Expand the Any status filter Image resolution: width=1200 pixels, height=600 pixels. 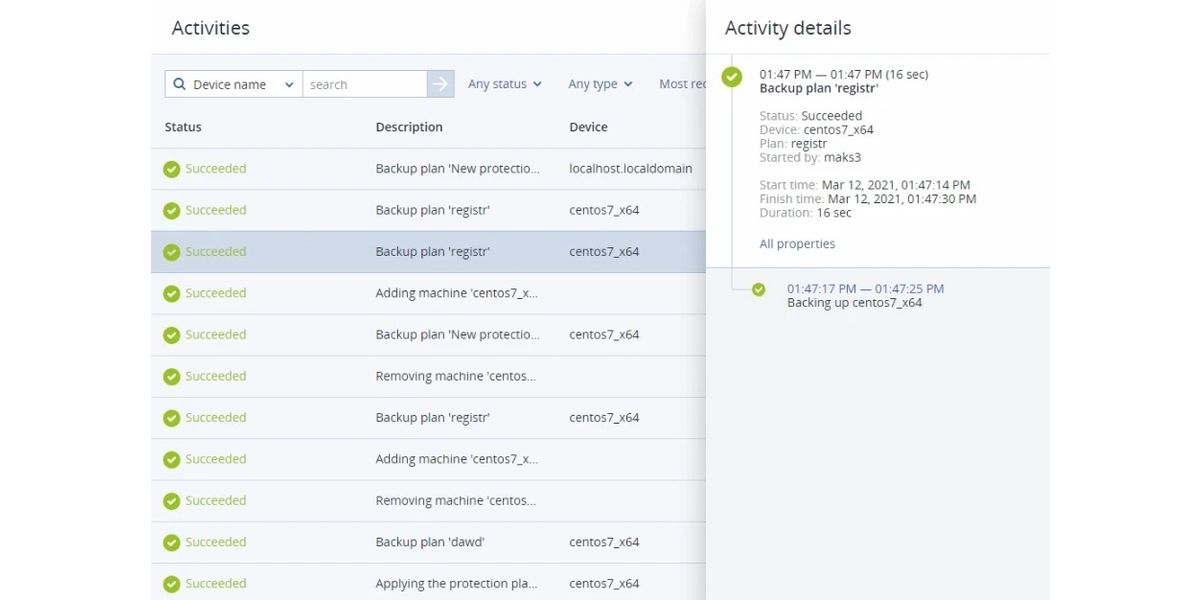(504, 85)
